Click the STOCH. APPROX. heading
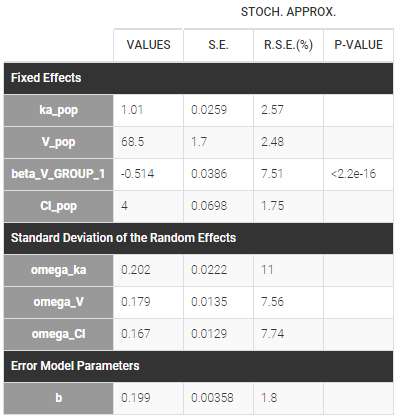Screen dimensions: 401x419 (288, 12)
